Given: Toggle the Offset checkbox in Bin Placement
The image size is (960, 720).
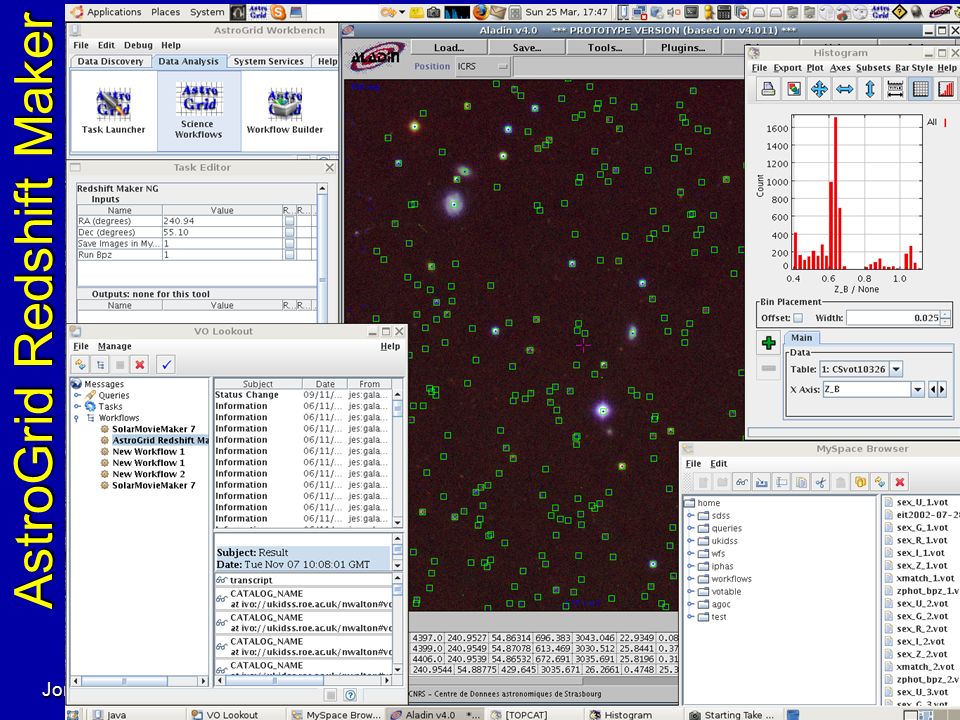Looking at the screenshot, I should pyautogui.click(x=798, y=318).
